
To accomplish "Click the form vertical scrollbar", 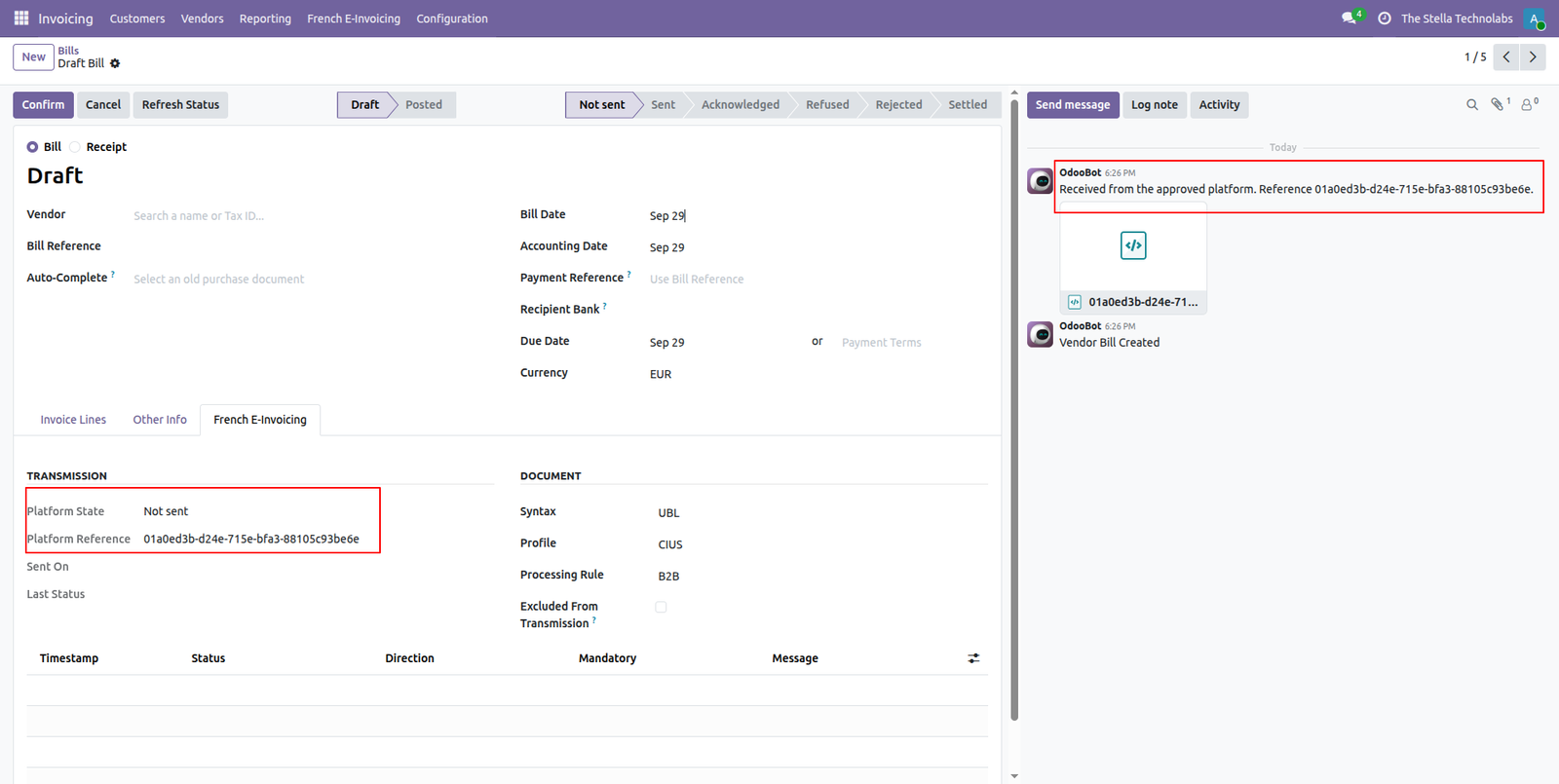I will coord(1014,409).
